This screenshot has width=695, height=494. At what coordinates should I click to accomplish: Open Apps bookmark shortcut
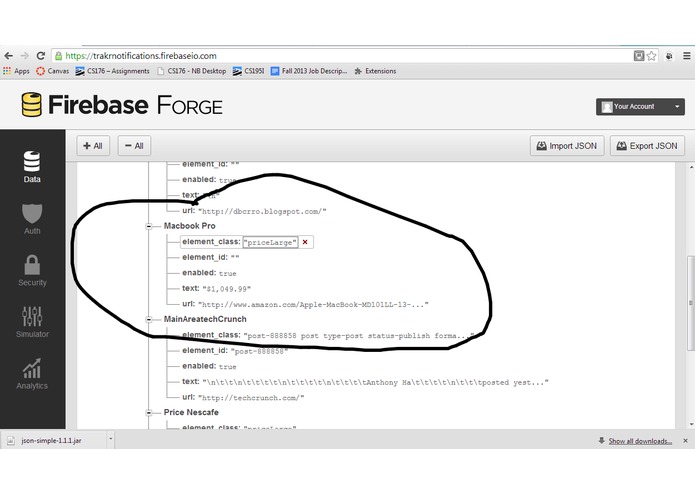pyautogui.click(x=16, y=71)
